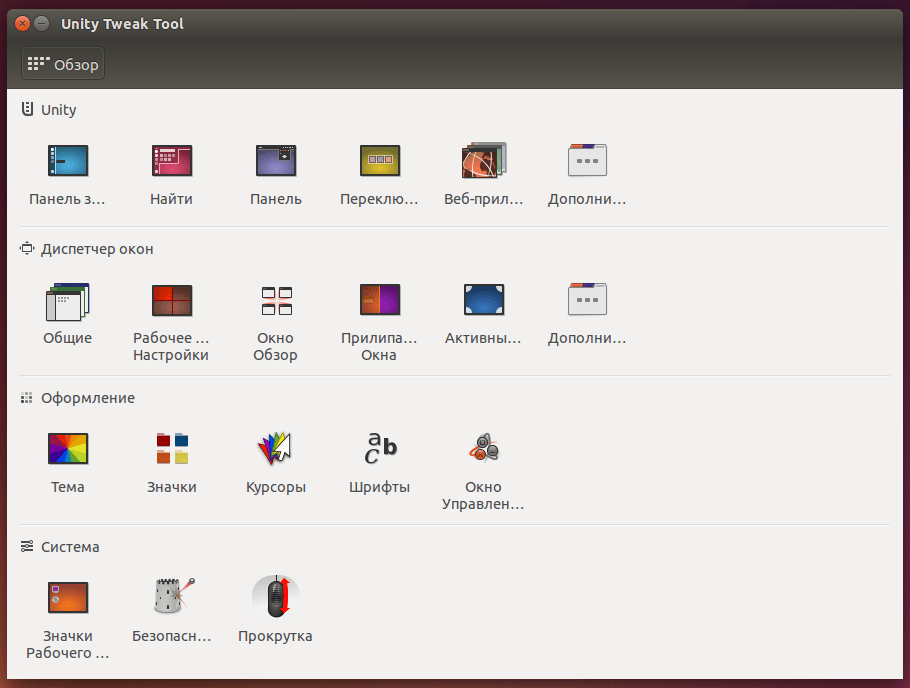Open the Переклю… switcher settings icon

point(380,160)
